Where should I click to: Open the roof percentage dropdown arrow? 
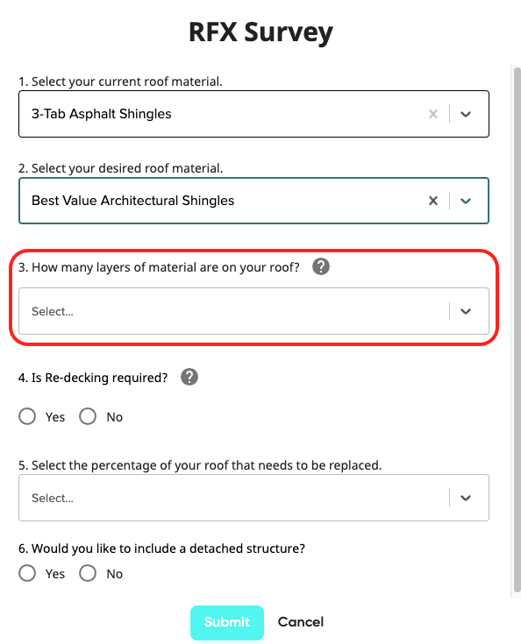466,498
